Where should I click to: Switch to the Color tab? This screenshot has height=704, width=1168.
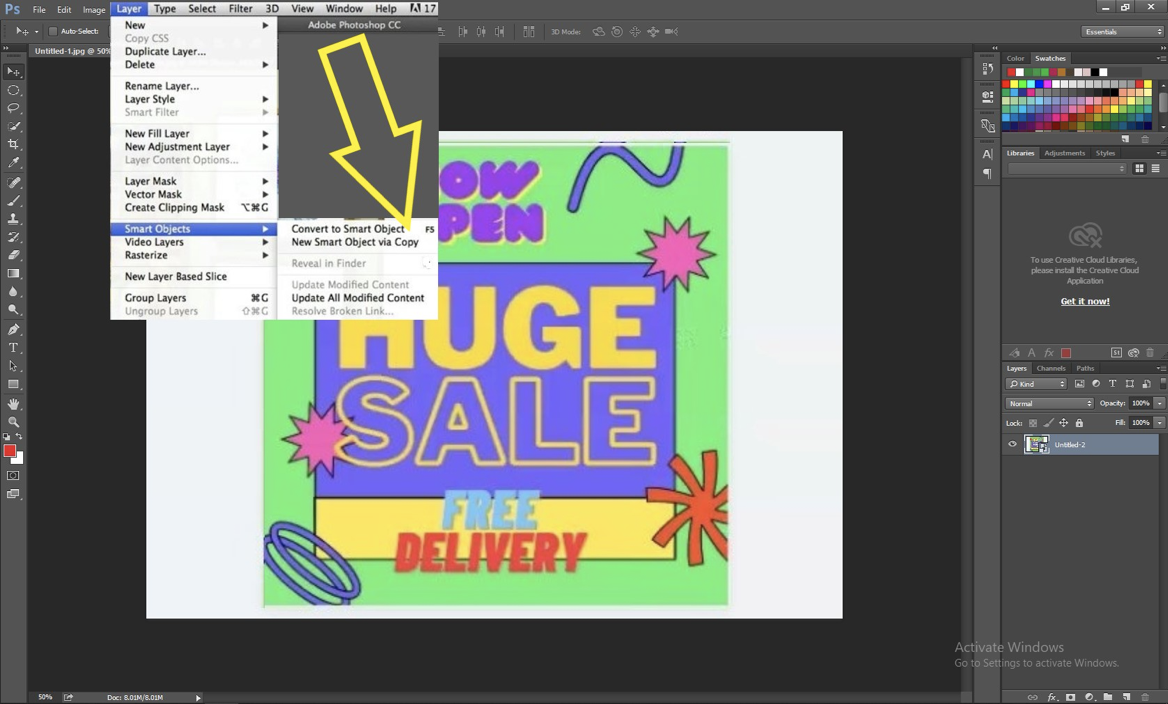point(1015,58)
